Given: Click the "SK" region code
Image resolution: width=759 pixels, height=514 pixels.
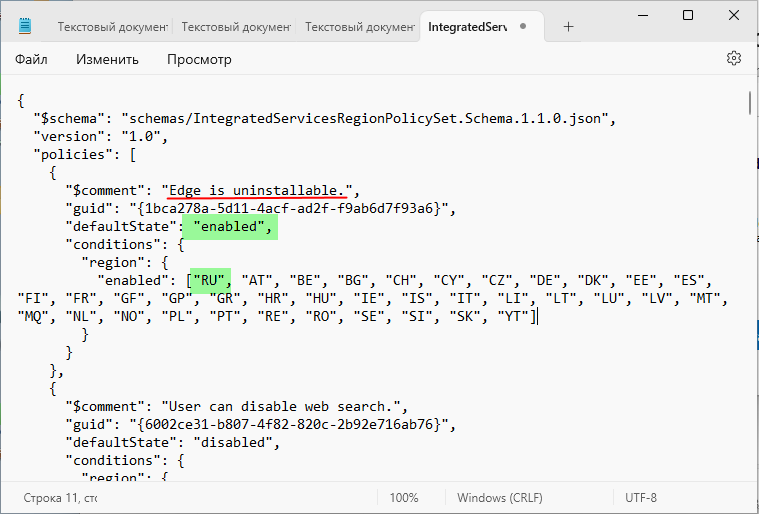Looking at the screenshot, I should click(x=466, y=317).
